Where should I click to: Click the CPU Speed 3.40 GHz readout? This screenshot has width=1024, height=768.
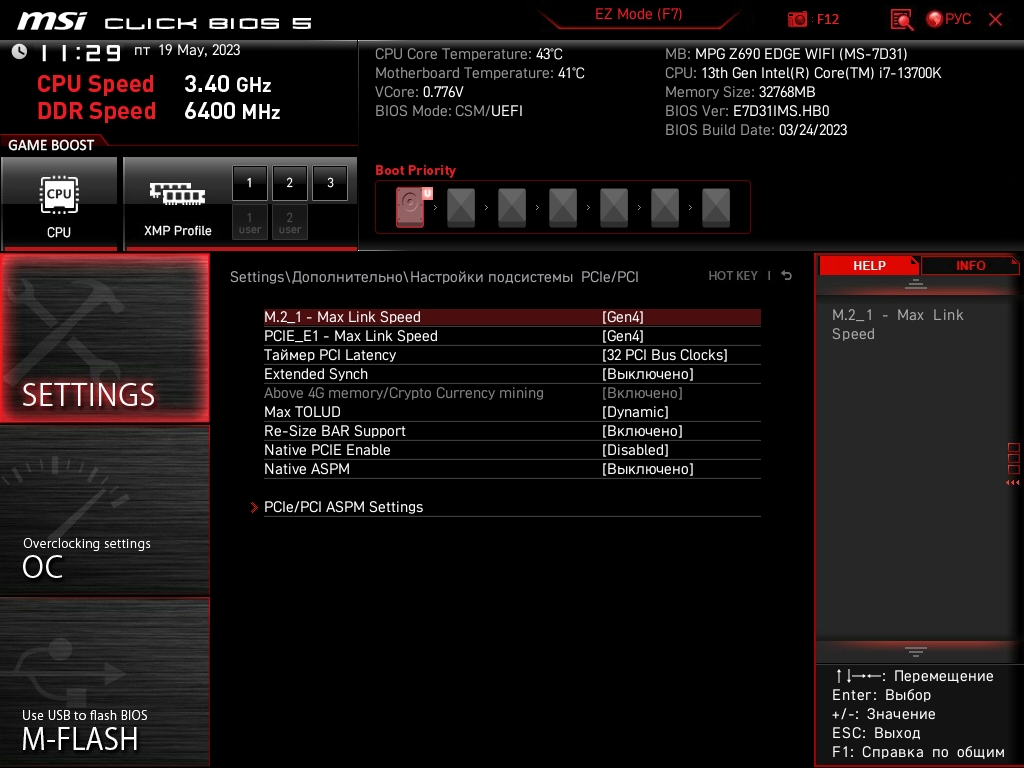(154, 84)
